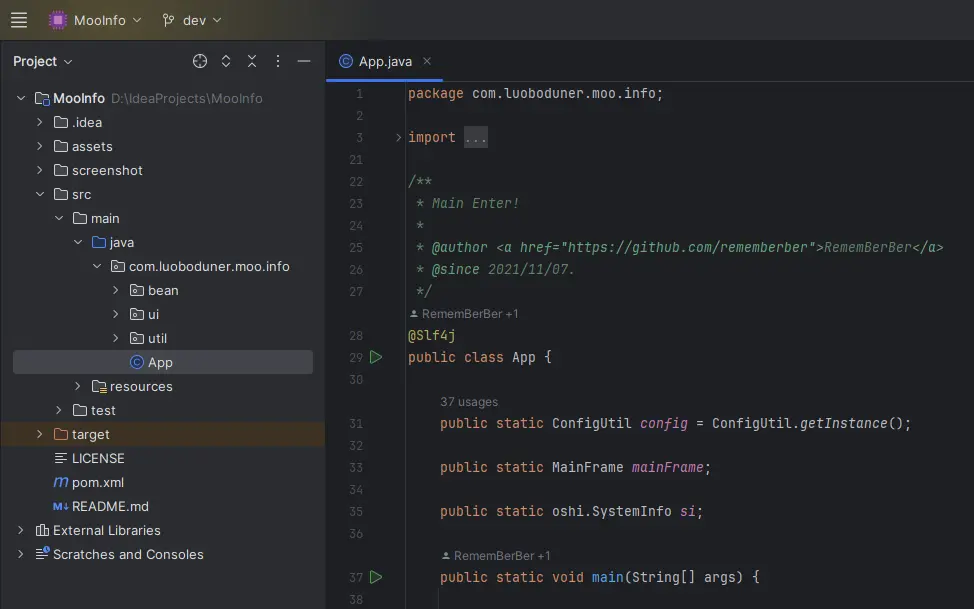Switch to the App.java tab

[384, 61]
